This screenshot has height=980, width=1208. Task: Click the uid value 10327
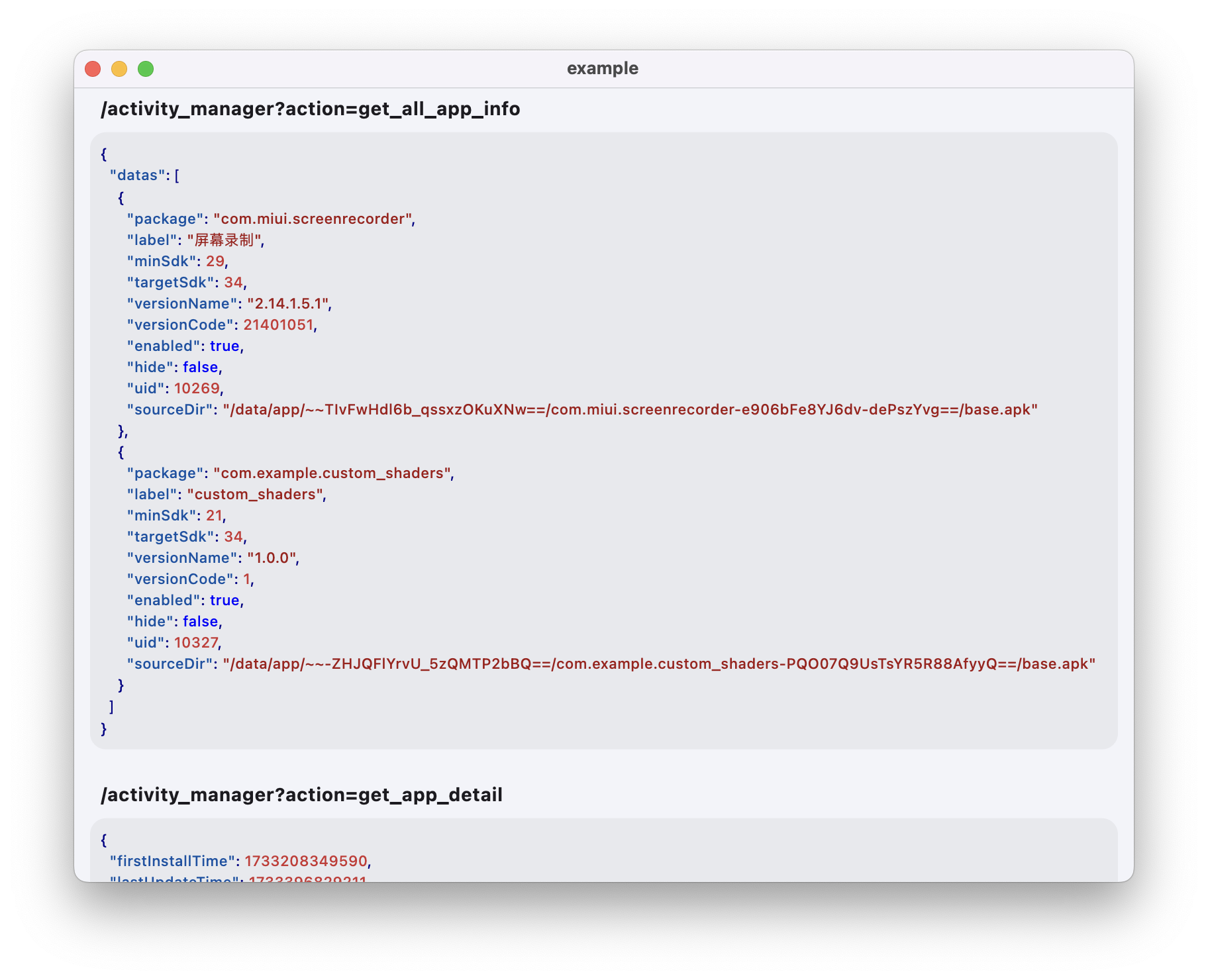196,643
